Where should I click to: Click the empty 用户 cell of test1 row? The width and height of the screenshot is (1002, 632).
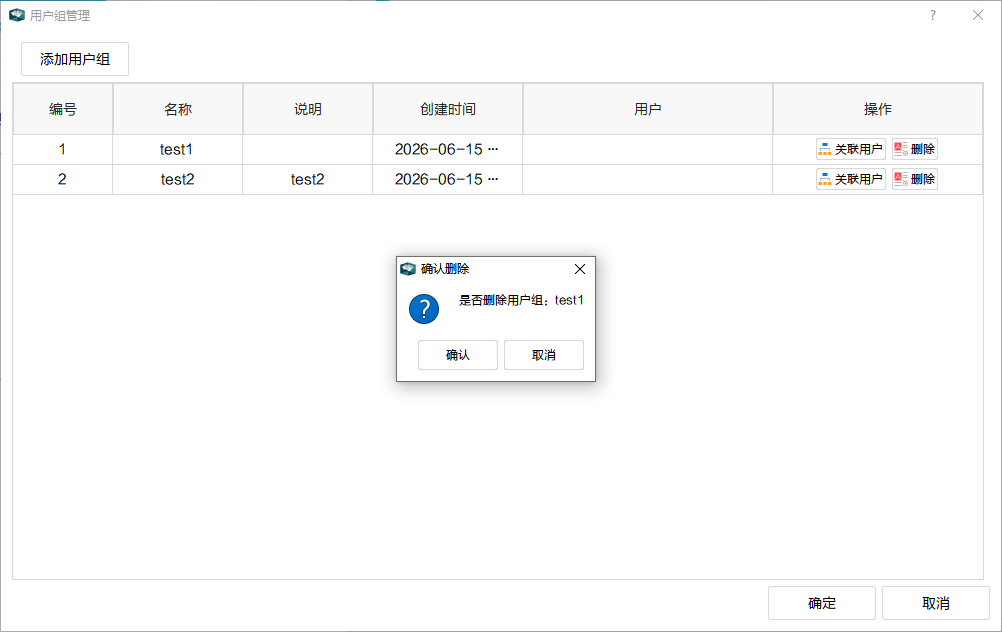[x=647, y=150]
